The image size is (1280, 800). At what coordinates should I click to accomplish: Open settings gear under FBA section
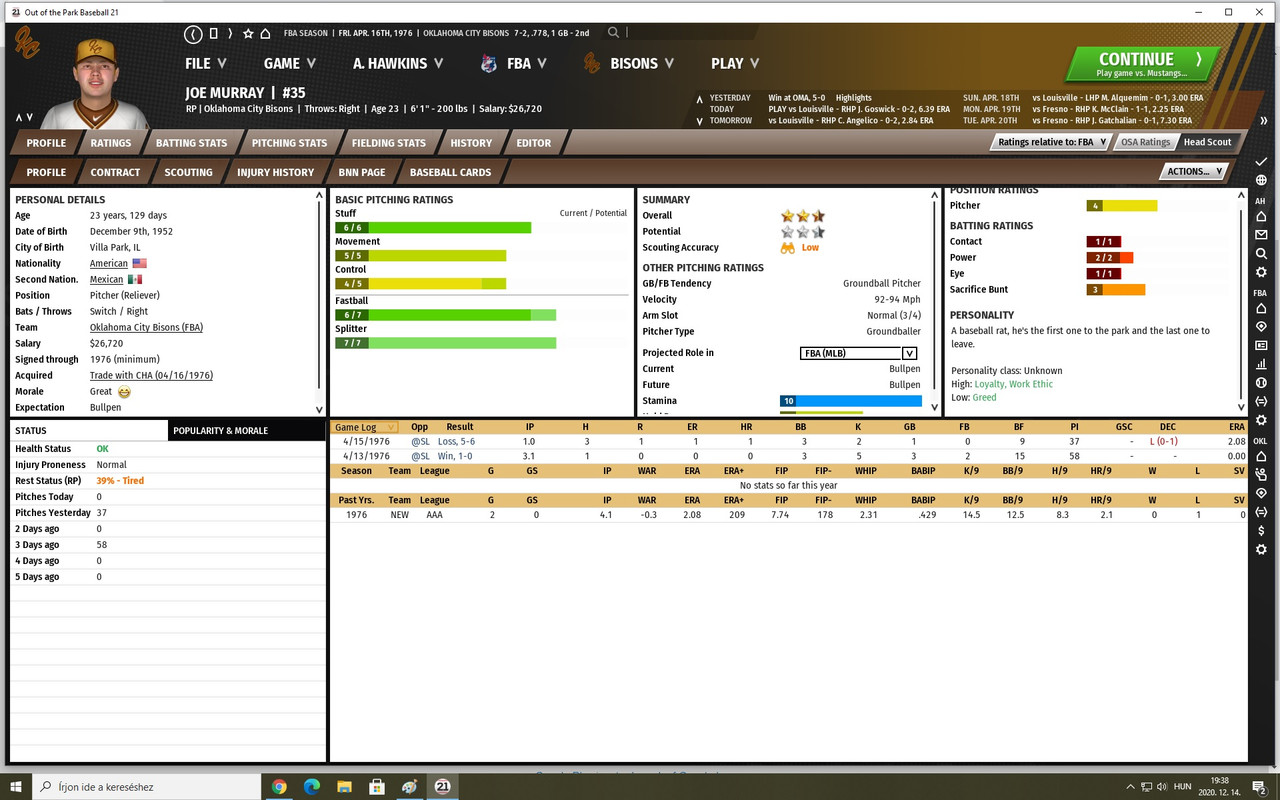(x=1261, y=420)
